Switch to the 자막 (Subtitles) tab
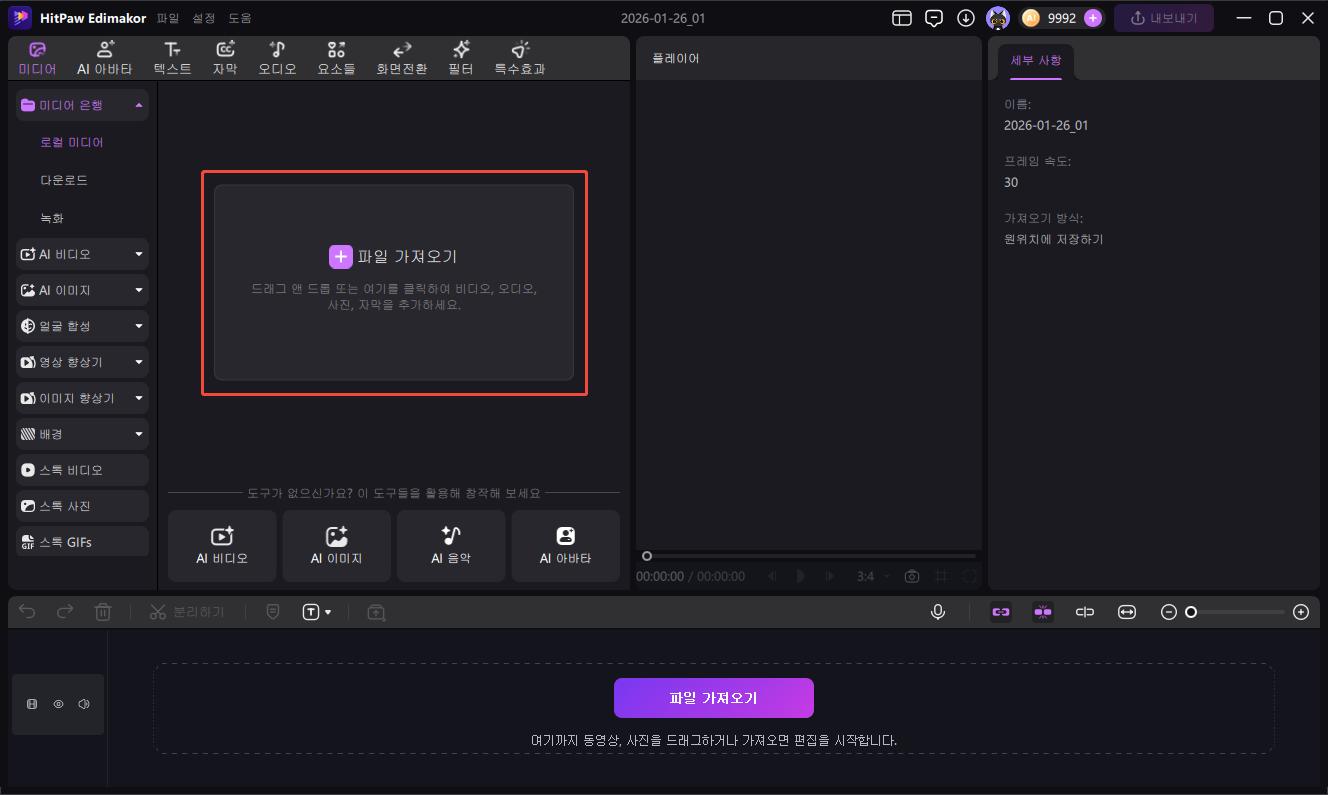 point(225,59)
